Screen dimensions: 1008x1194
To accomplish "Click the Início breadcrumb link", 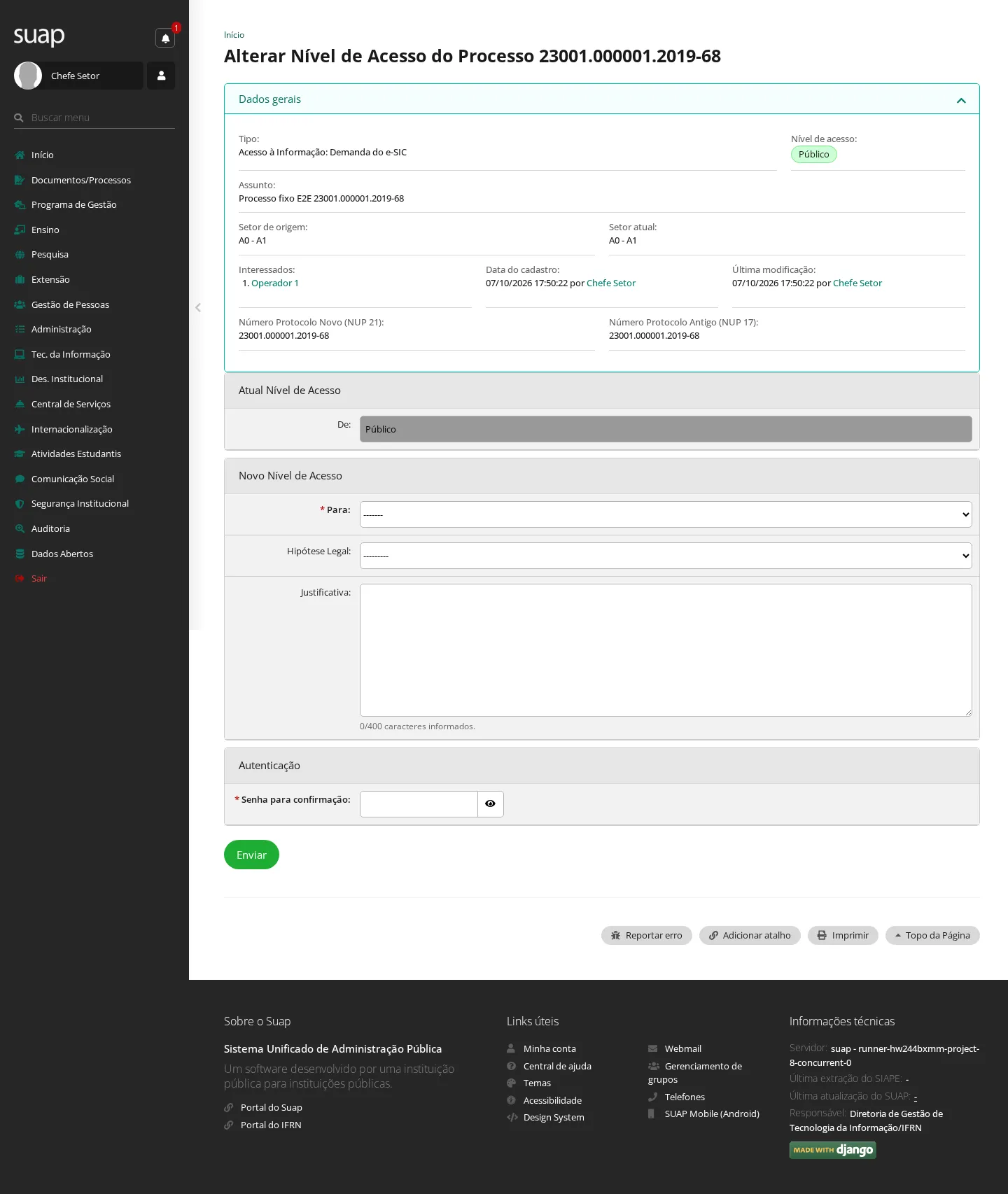I will [x=234, y=35].
